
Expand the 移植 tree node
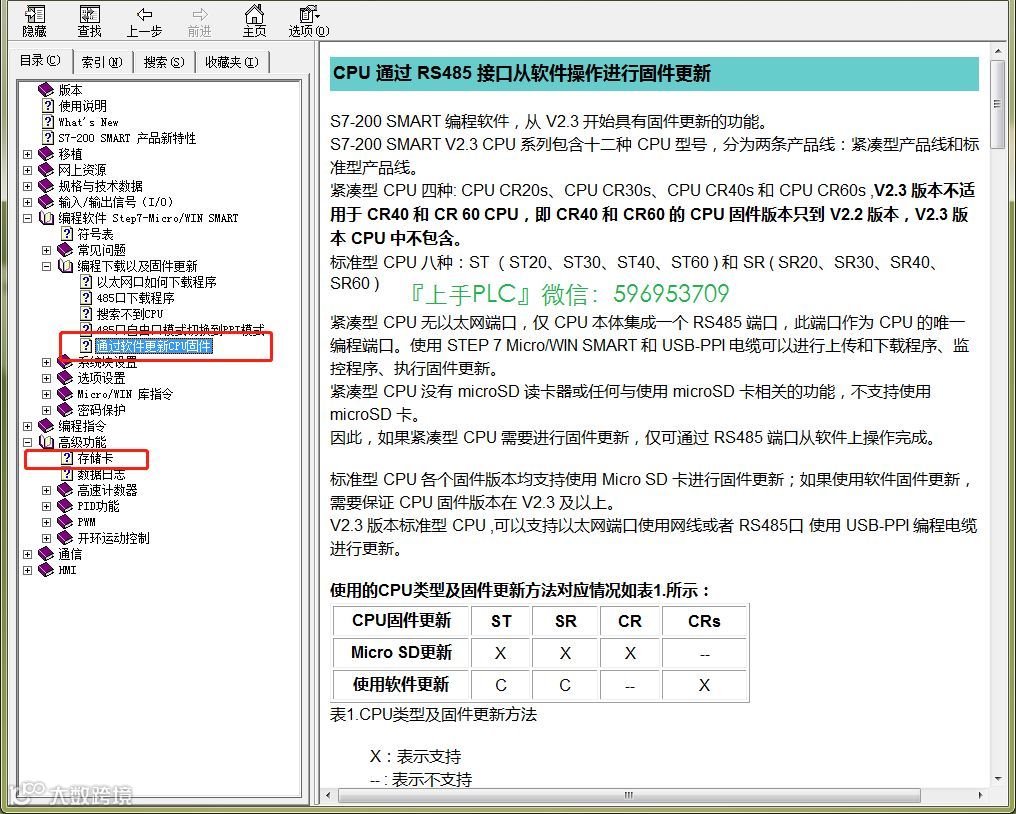(x=27, y=154)
